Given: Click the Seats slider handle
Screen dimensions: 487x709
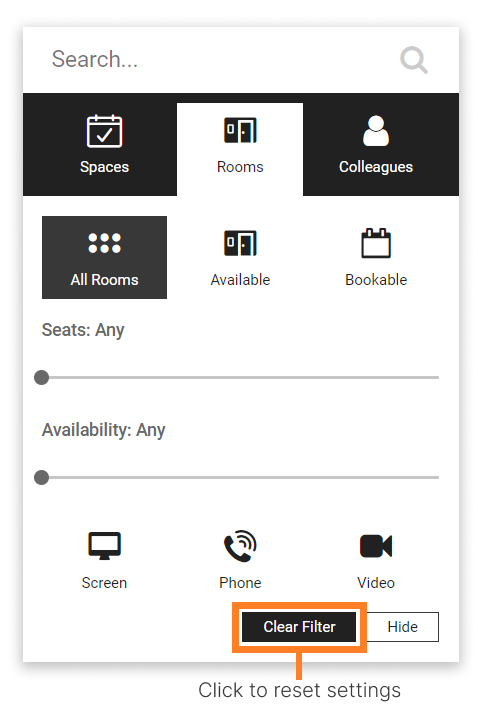Looking at the screenshot, I should [42, 377].
